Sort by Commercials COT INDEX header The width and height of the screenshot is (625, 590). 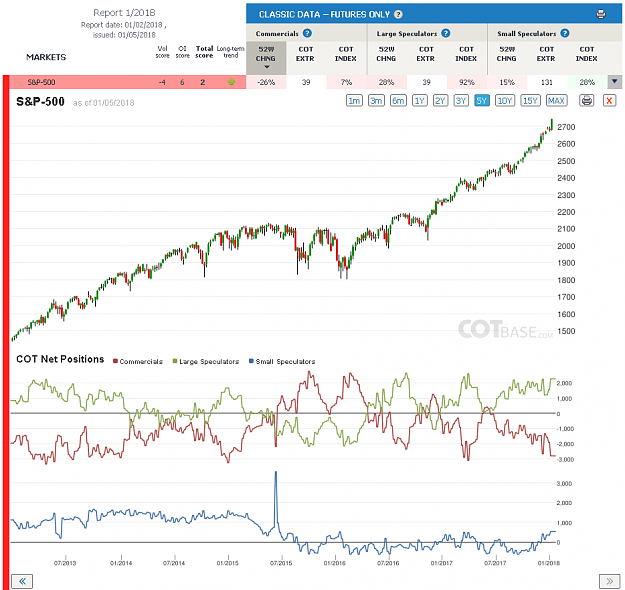(x=346, y=54)
